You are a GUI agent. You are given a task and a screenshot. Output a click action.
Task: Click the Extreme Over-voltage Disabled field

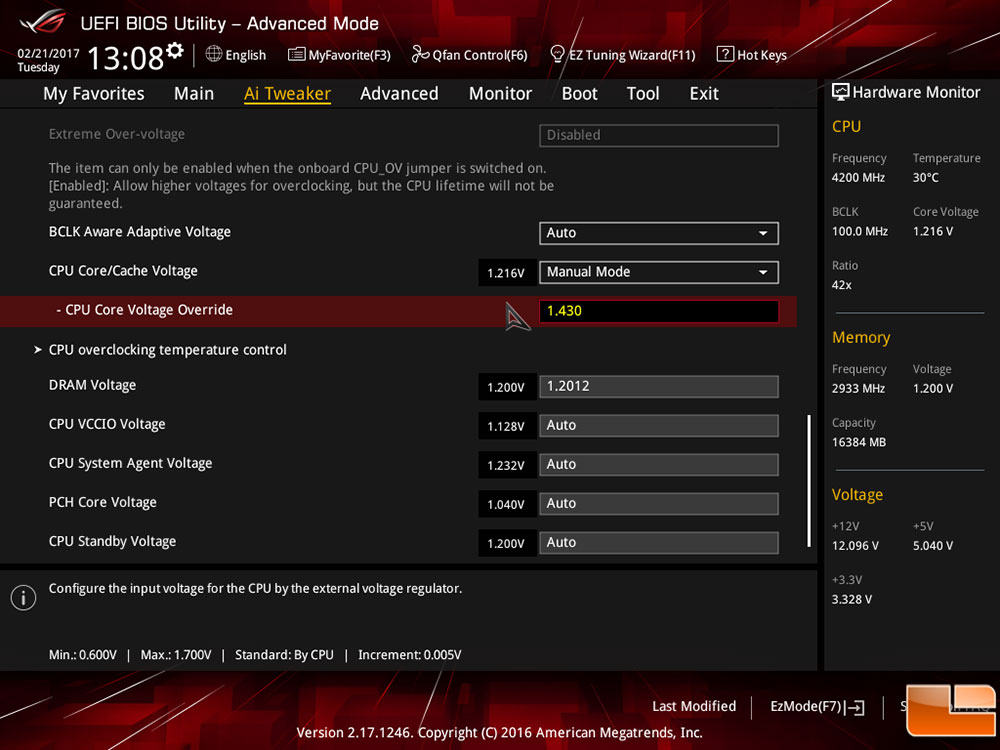pos(659,135)
